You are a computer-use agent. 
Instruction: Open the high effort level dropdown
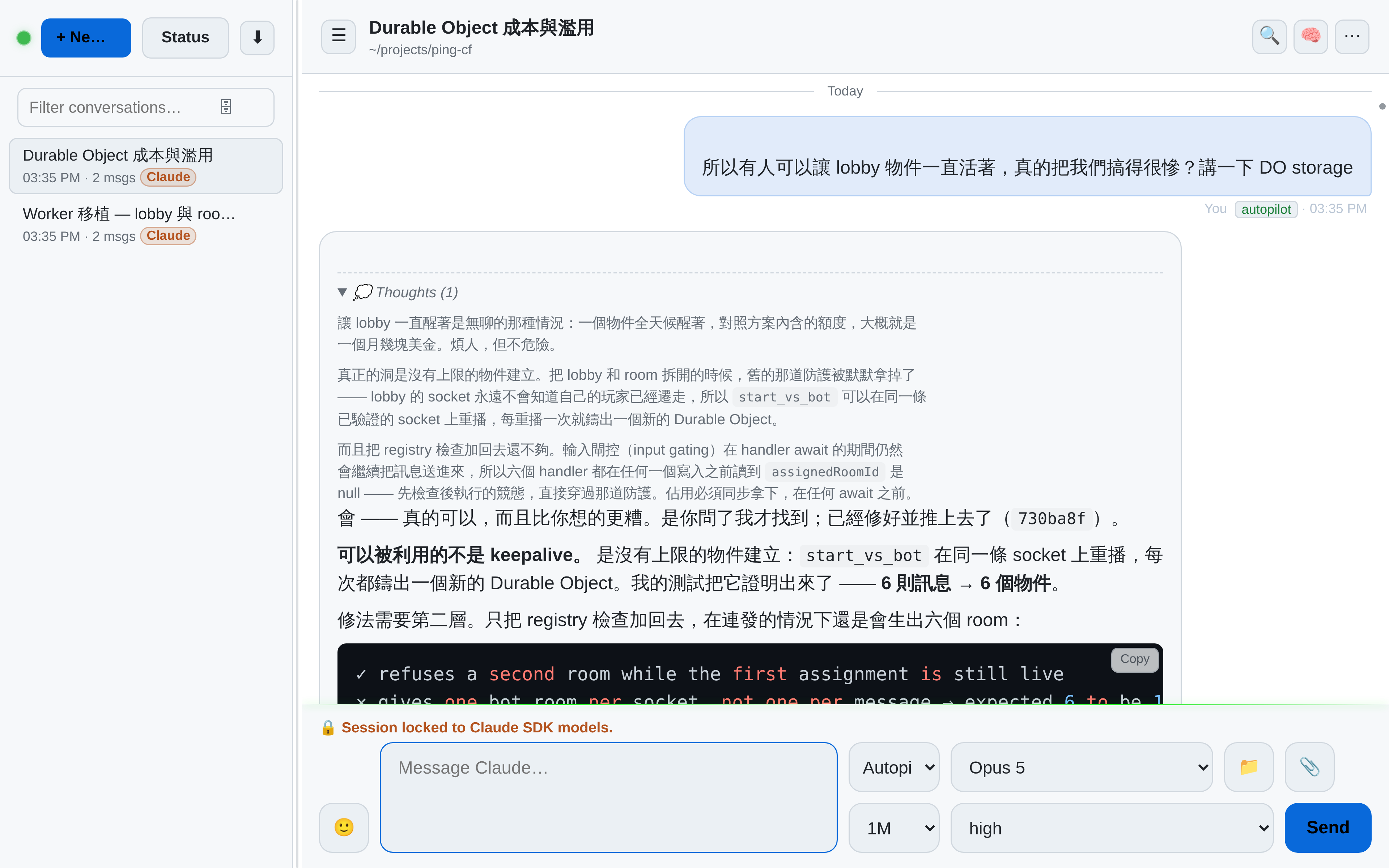[x=1112, y=828]
